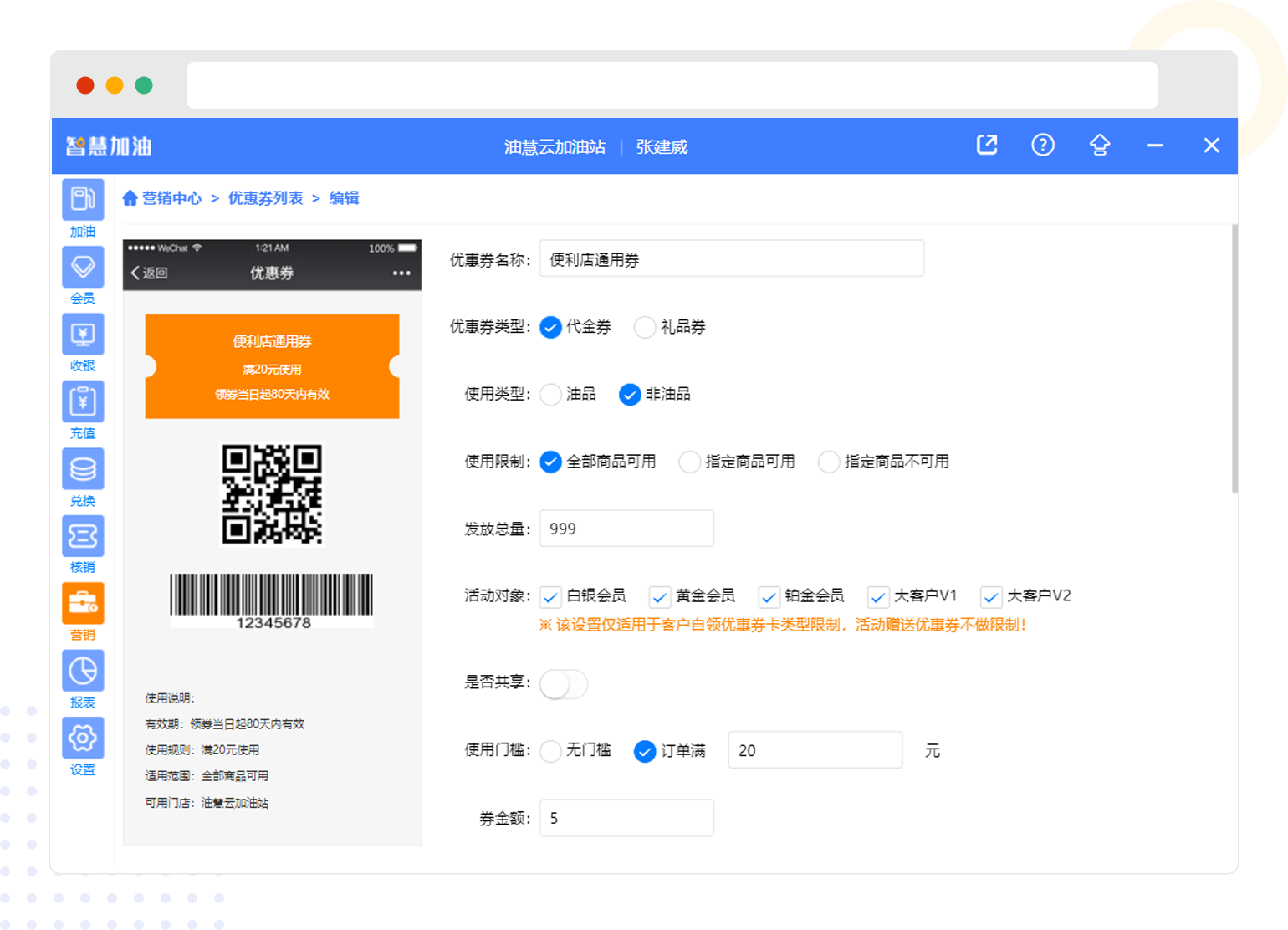This screenshot has width=1288, height=930.
Task: Go to 优惠券列表 breadcrumb link
Action: pos(266,198)
